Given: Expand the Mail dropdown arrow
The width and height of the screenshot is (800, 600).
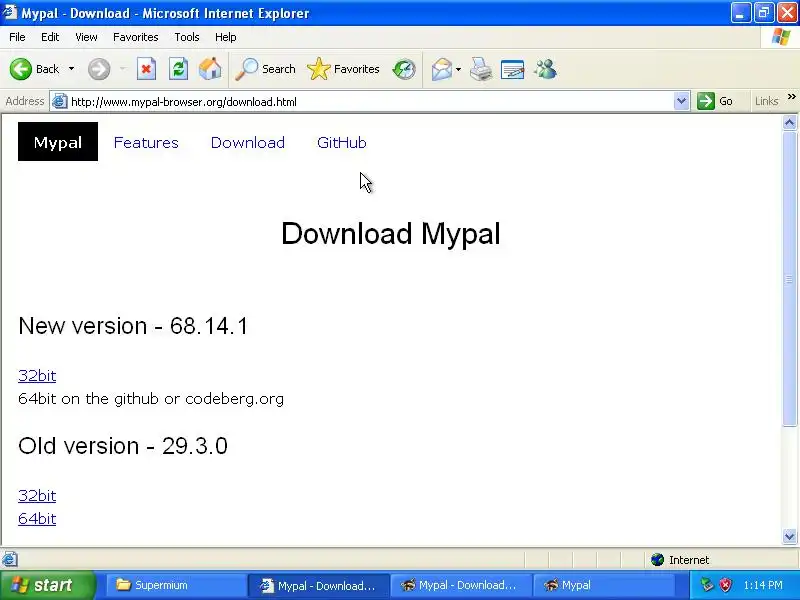Looking at the screenshot, I should tap(458, 69).
